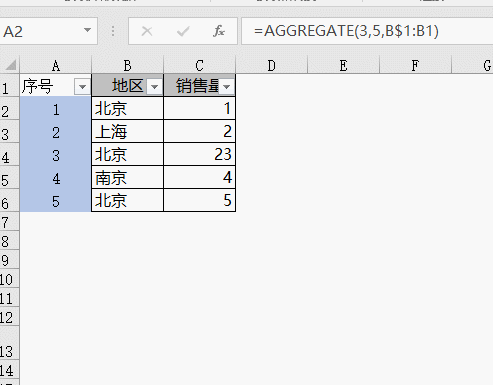Click cell C3 with sales 2
This screenshot has height=385, width=493.
coord(200,132)
